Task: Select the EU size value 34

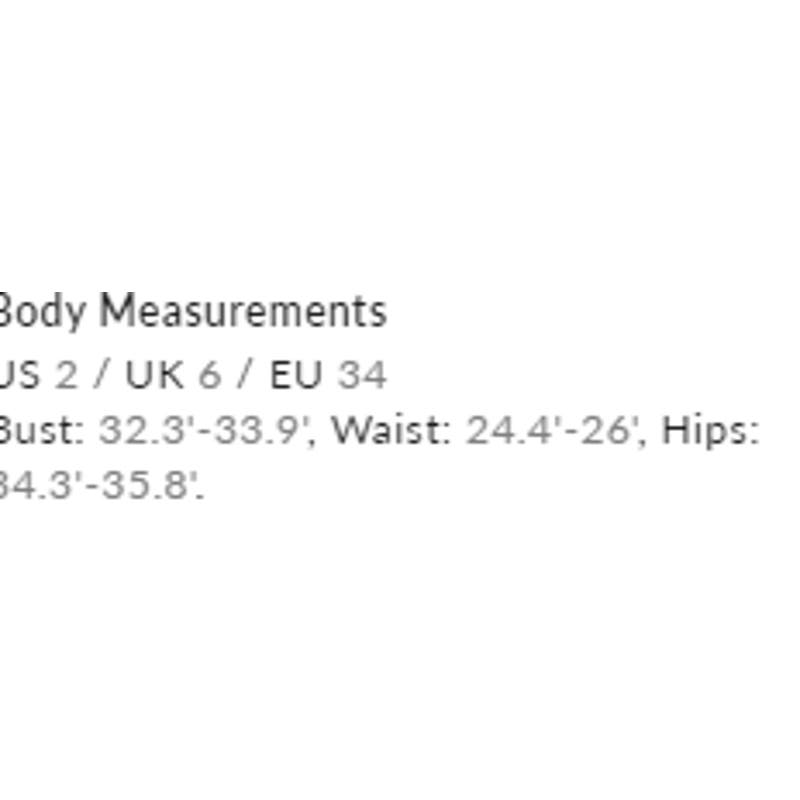Action: (362, 375)
